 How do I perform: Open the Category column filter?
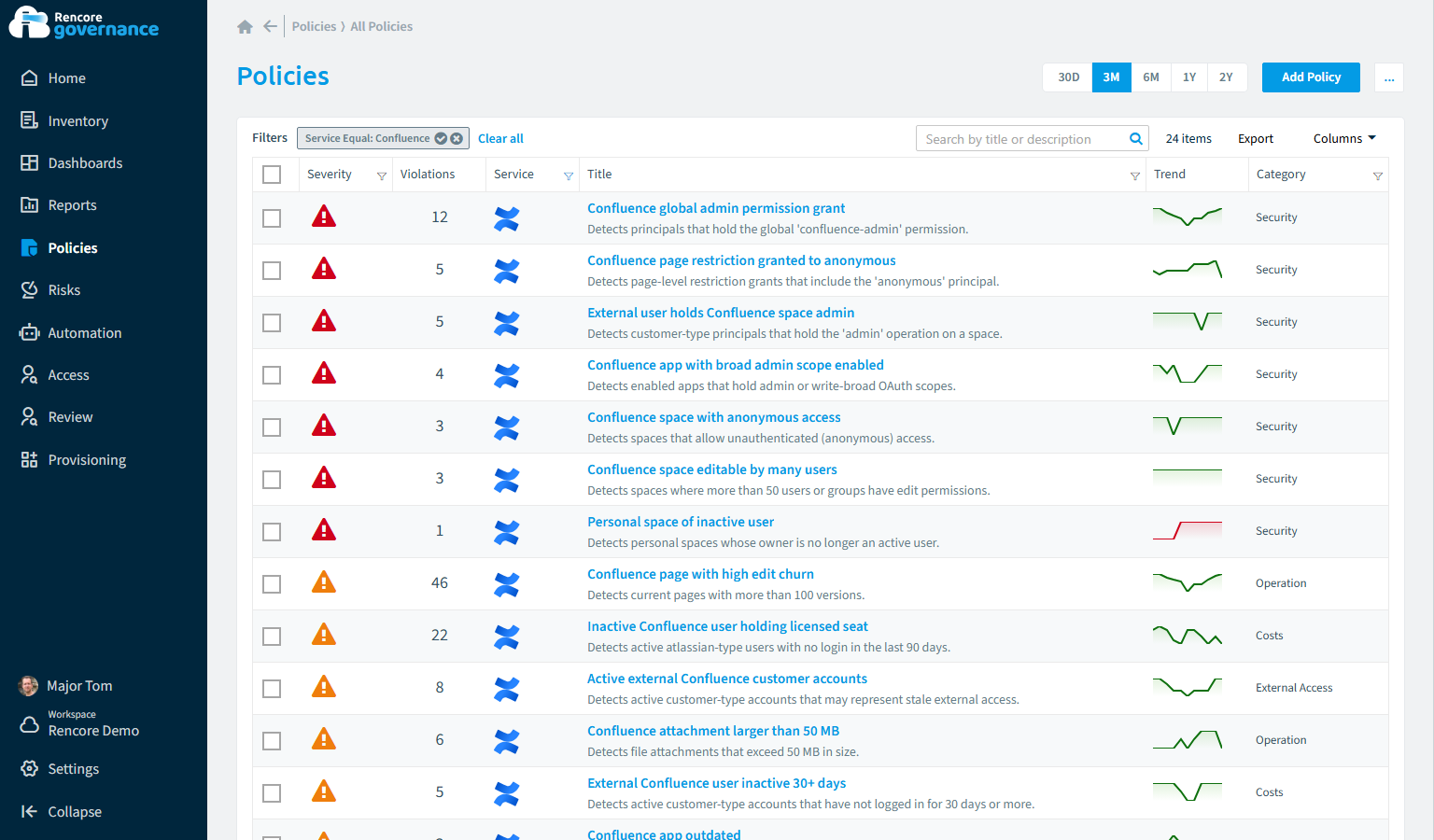pyautogui.click(x=1377, y=175)
